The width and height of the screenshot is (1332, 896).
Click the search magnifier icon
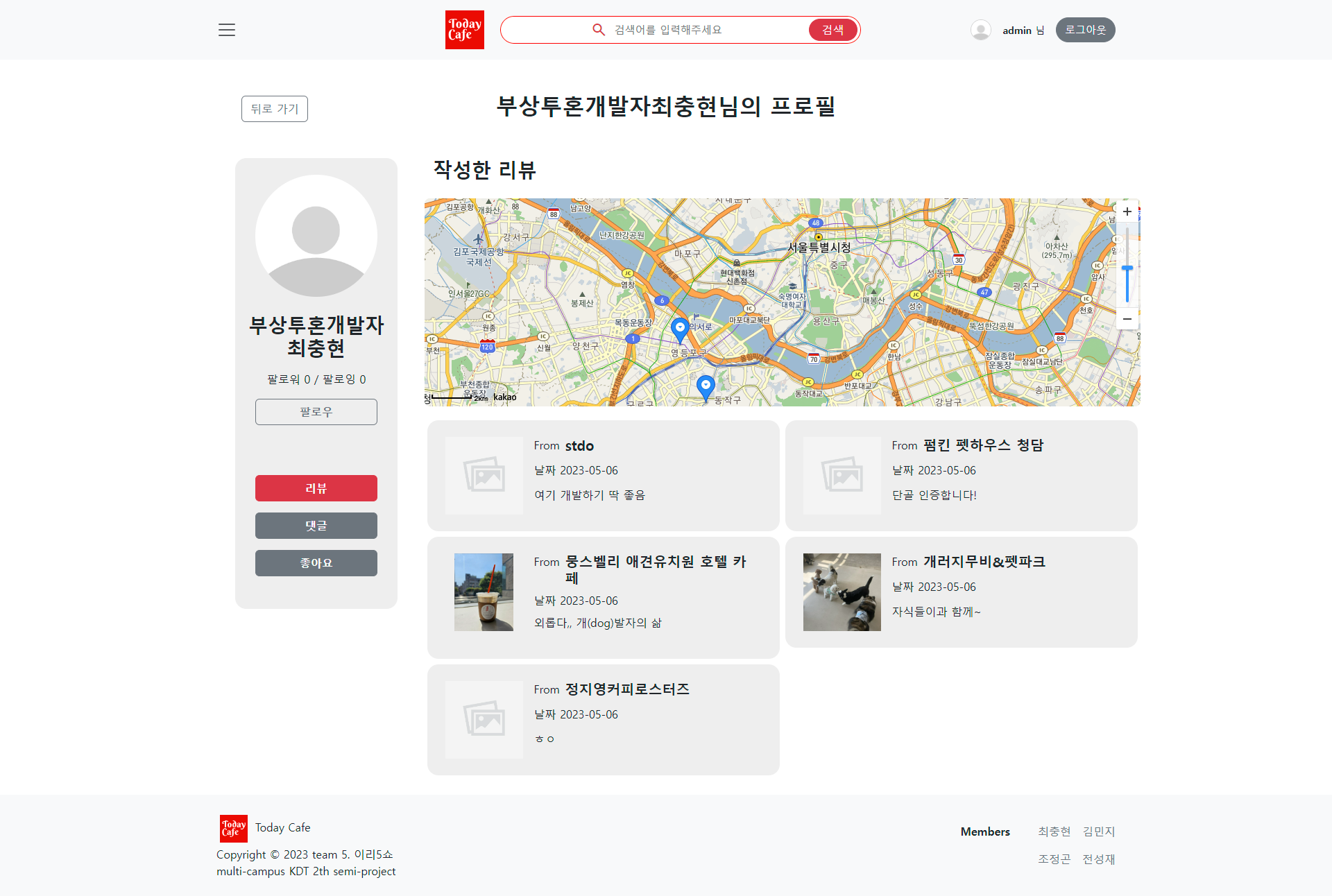pos(598,30)
